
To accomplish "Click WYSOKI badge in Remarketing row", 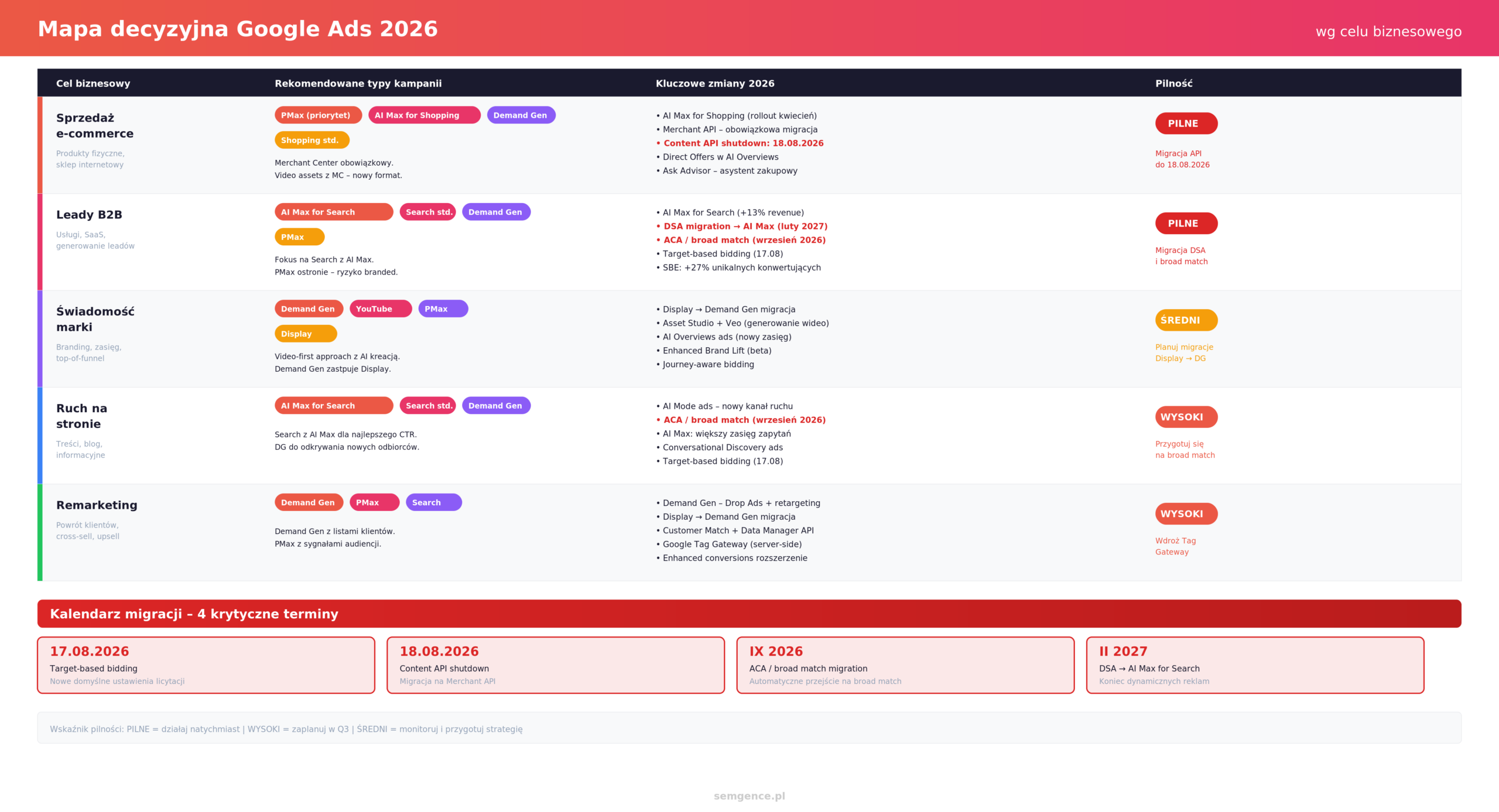I will [x=1186, y=514].
